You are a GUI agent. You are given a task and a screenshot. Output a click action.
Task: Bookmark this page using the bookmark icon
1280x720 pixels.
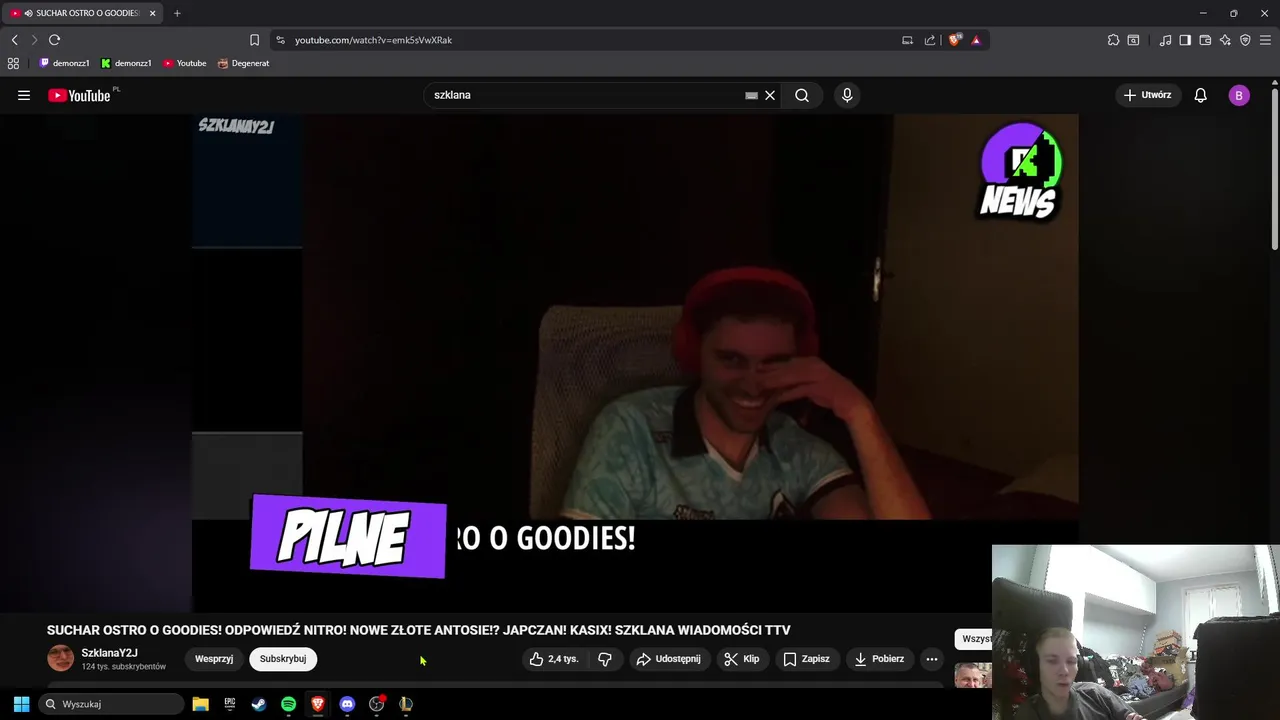click(x=254, y=40)
